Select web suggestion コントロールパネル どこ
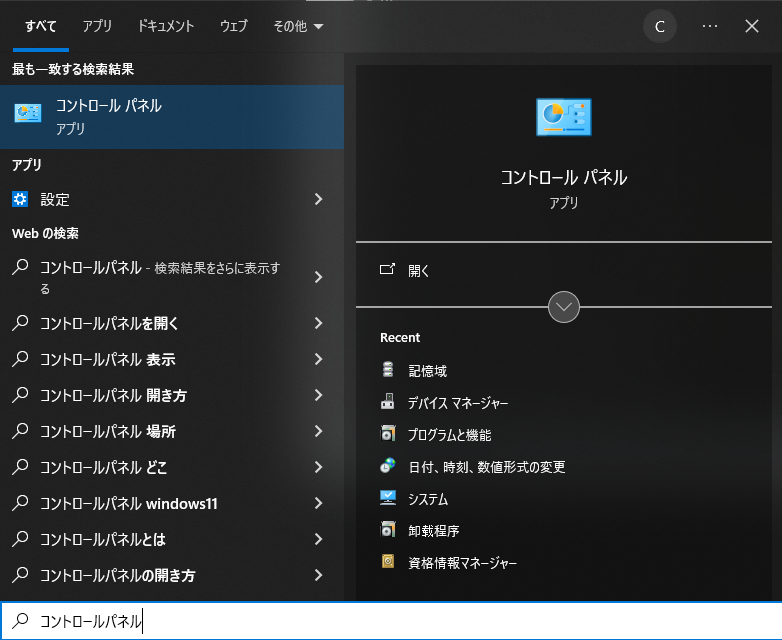 click(x=103, y=466)
